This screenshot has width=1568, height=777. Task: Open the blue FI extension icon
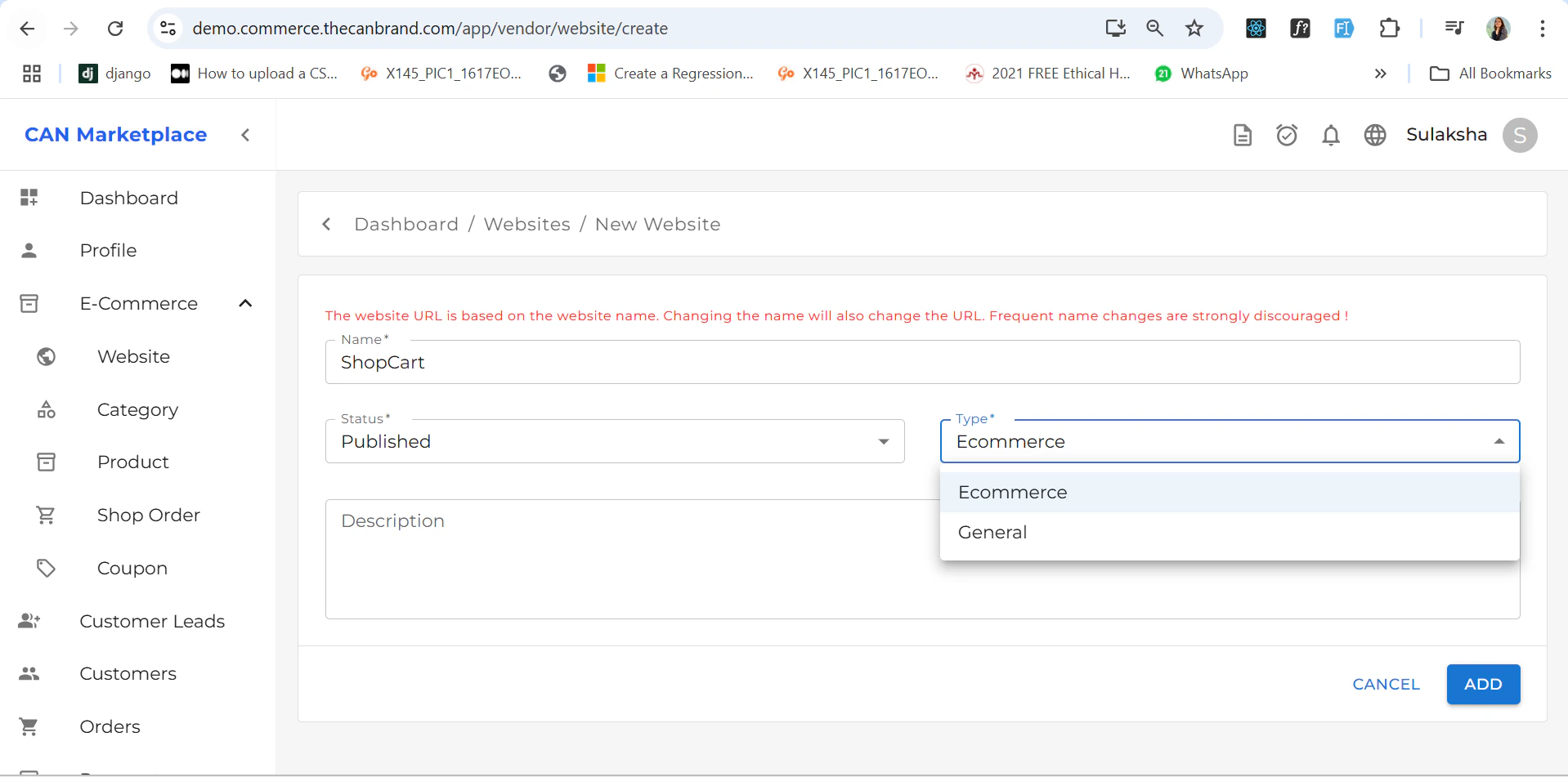(1344, 29)
